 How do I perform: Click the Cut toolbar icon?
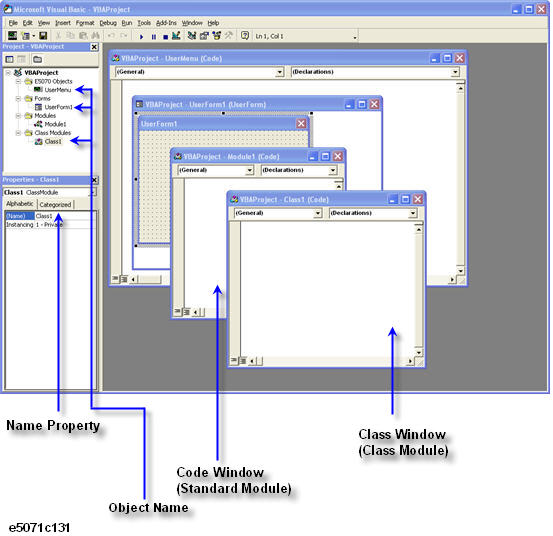coord(59,36)
